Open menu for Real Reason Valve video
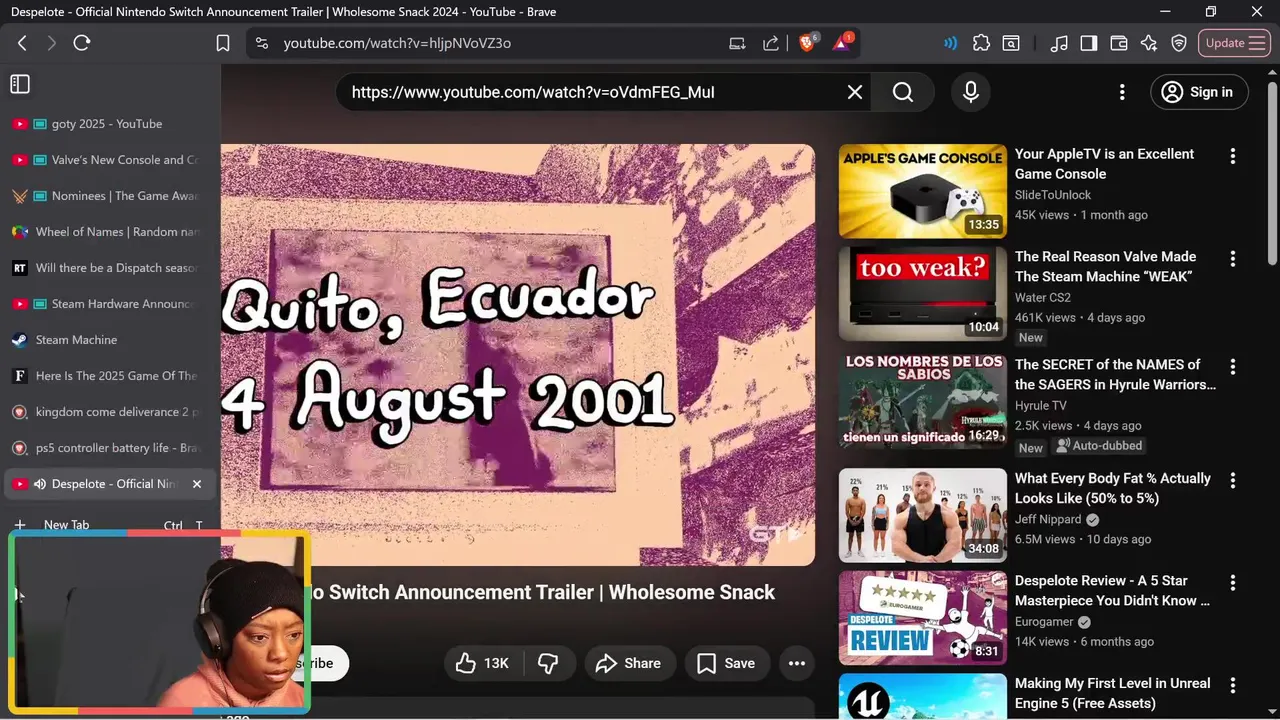This screenshot has width=1280, height=720. [1233, 259]
